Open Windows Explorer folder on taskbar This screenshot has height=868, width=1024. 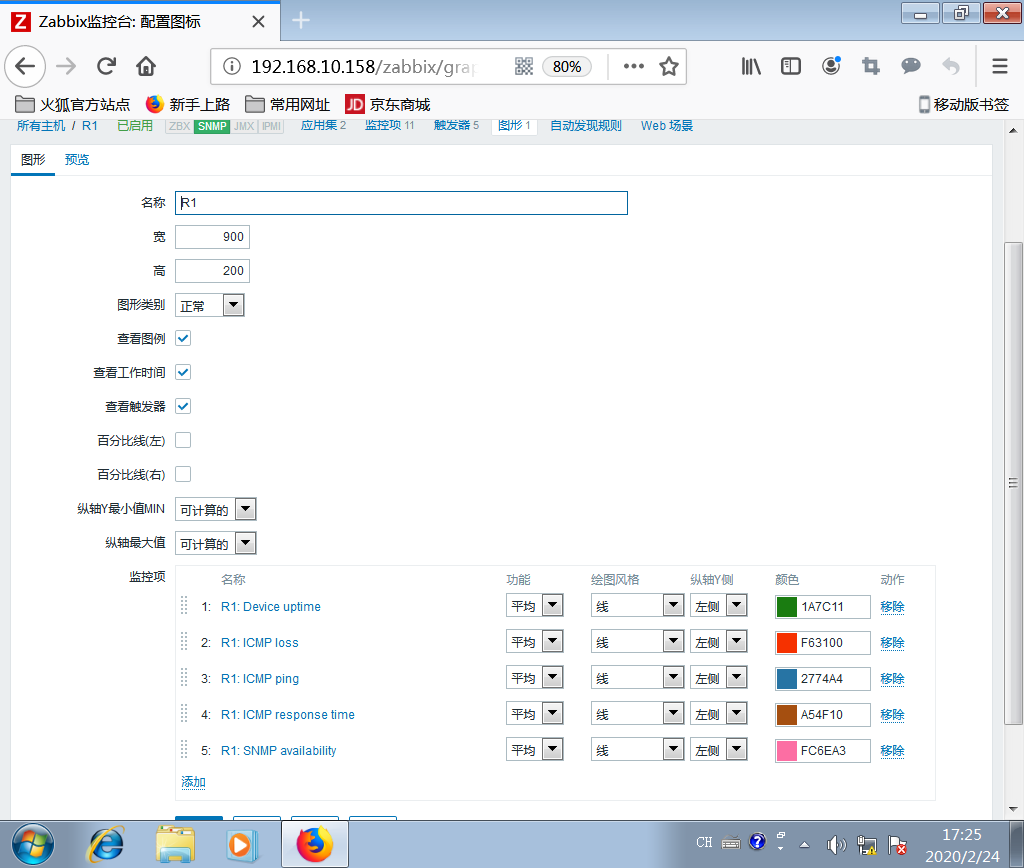click(175, 844)
